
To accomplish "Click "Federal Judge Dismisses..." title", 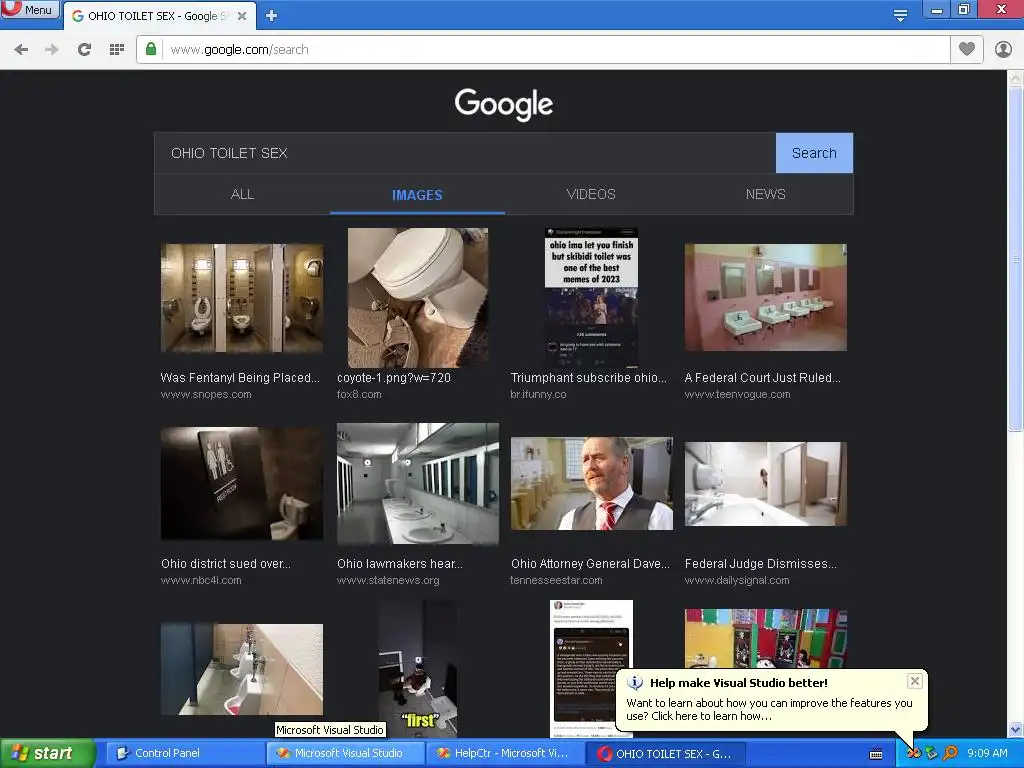I will pos(760,564).
